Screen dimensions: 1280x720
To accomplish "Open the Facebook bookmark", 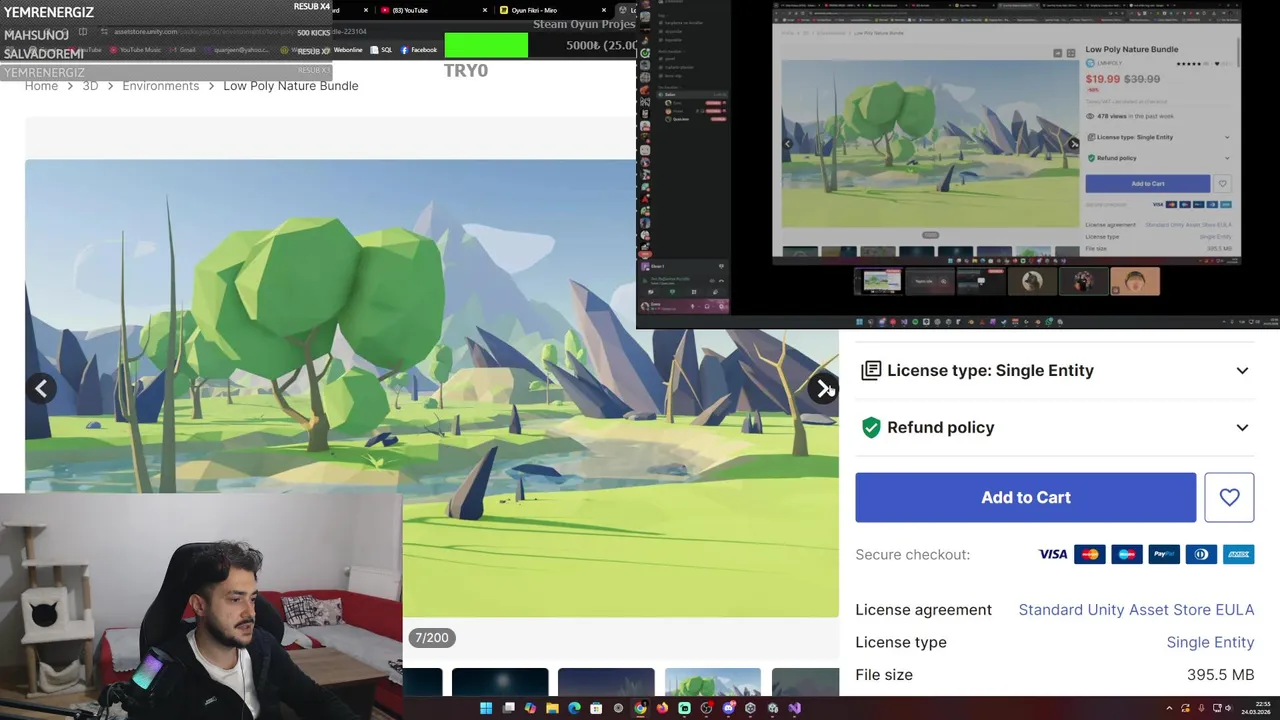I will [x=419, y=50].
